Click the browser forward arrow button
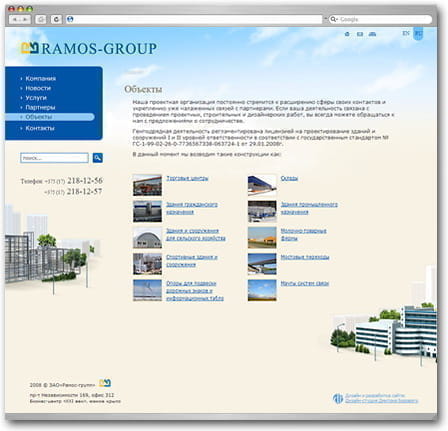 pos(25,19)
